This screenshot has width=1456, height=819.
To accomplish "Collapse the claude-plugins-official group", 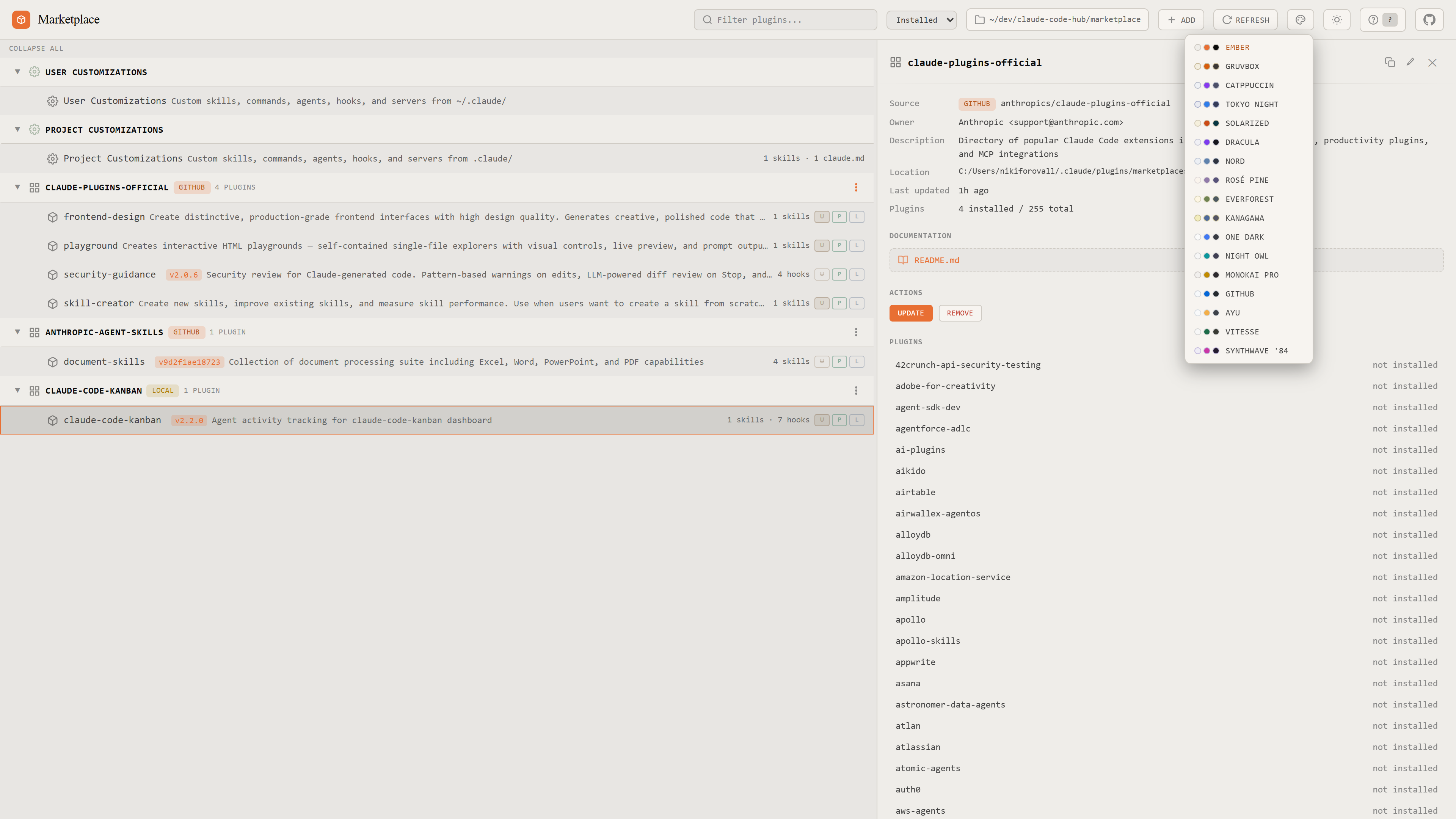I will pyautogui.click(x=17, y=187).
